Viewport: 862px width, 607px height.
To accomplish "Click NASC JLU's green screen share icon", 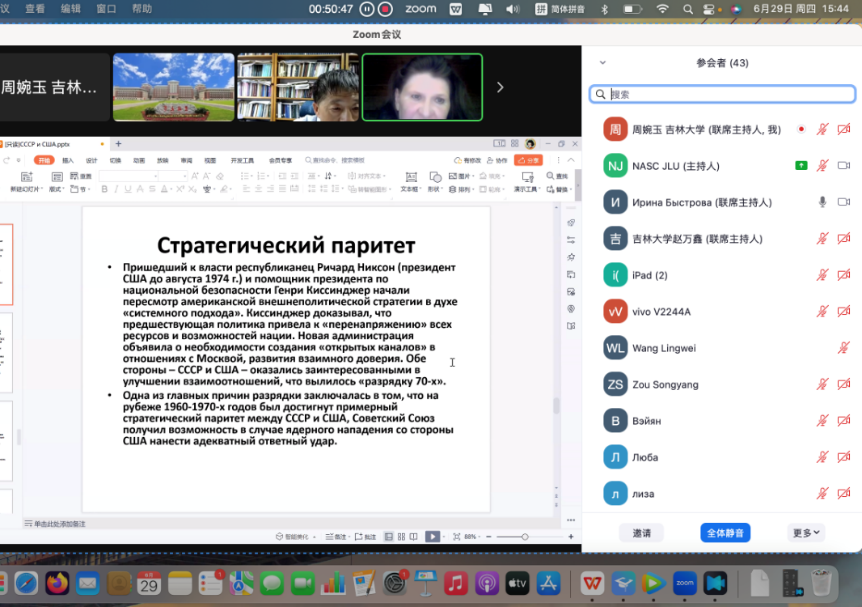I will [801, 165].
